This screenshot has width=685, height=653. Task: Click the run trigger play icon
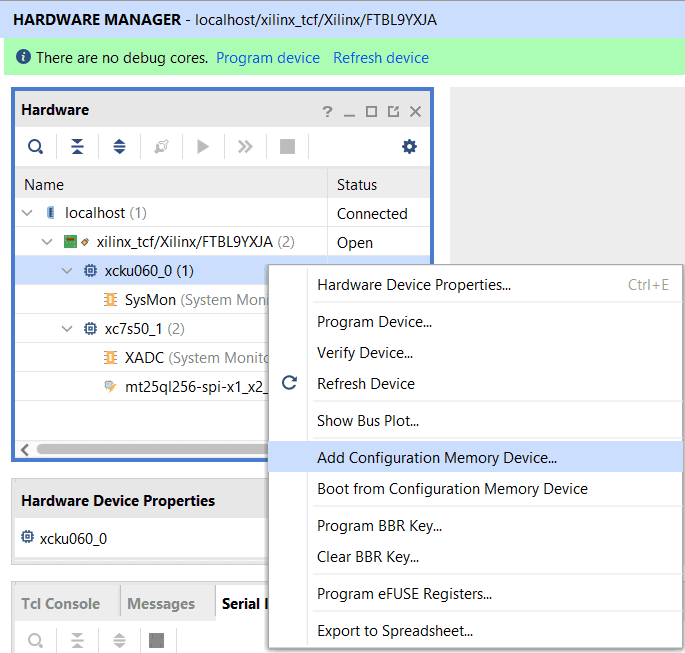203,147
